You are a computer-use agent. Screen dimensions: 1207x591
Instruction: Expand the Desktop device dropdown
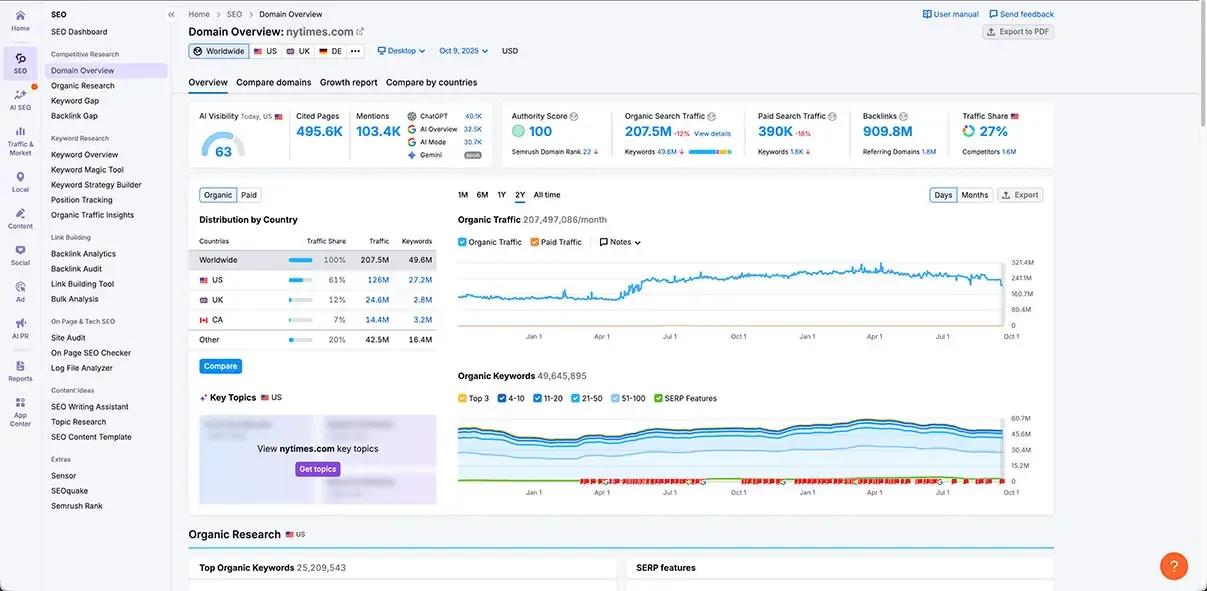point(401,51)
